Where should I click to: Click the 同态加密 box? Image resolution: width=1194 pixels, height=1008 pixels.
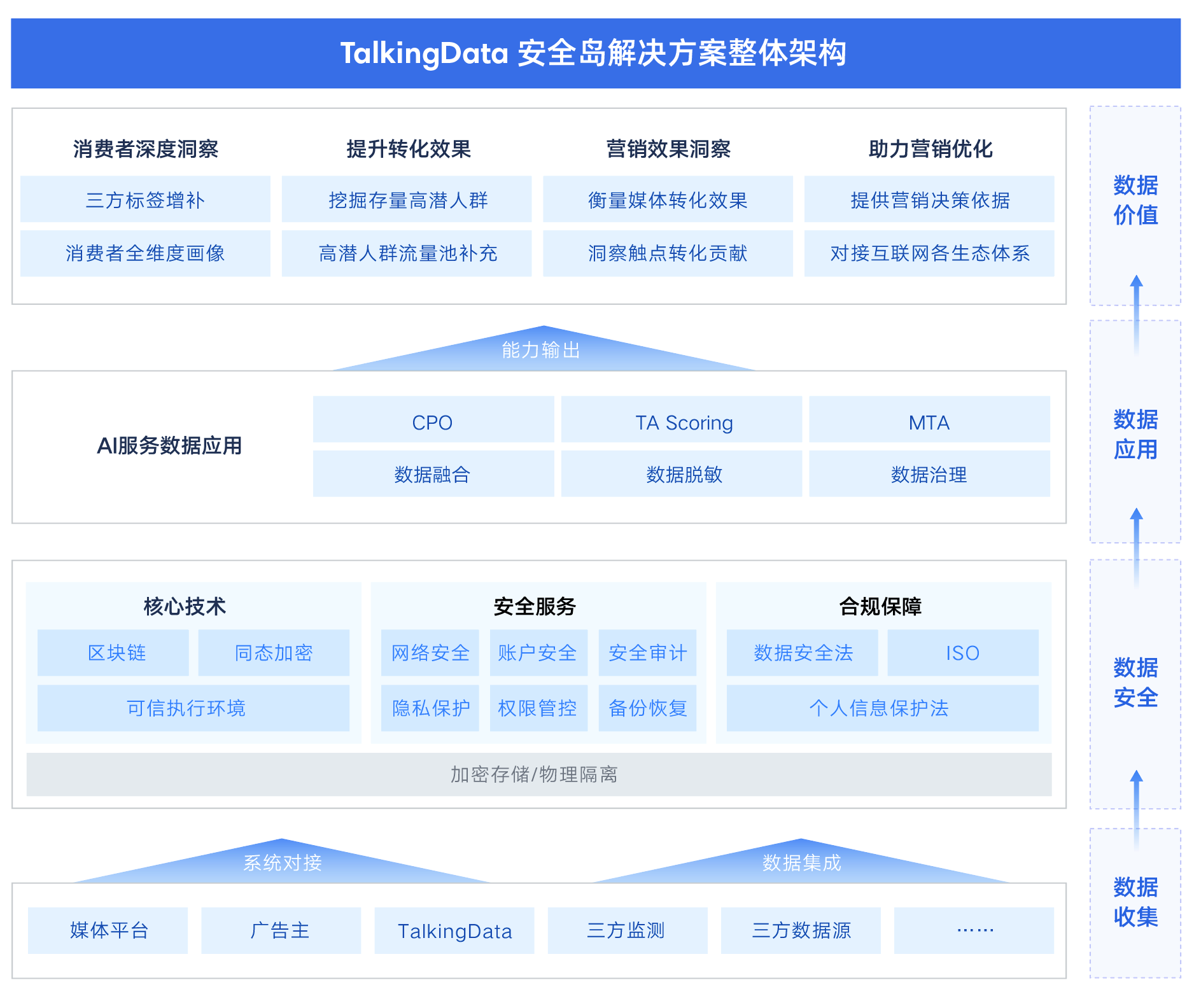(x=274, y=653)
